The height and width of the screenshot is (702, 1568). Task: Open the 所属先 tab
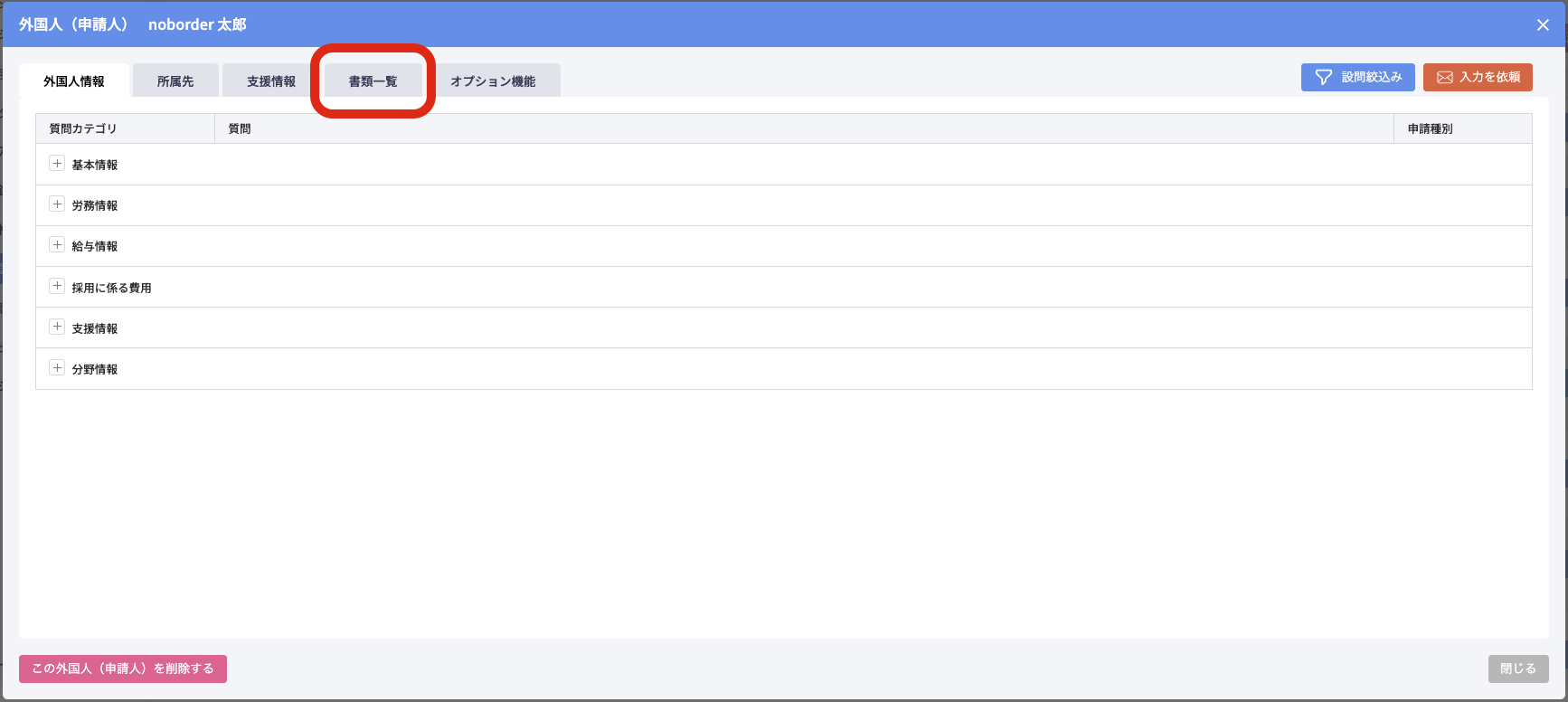click(x=175, y=81)
